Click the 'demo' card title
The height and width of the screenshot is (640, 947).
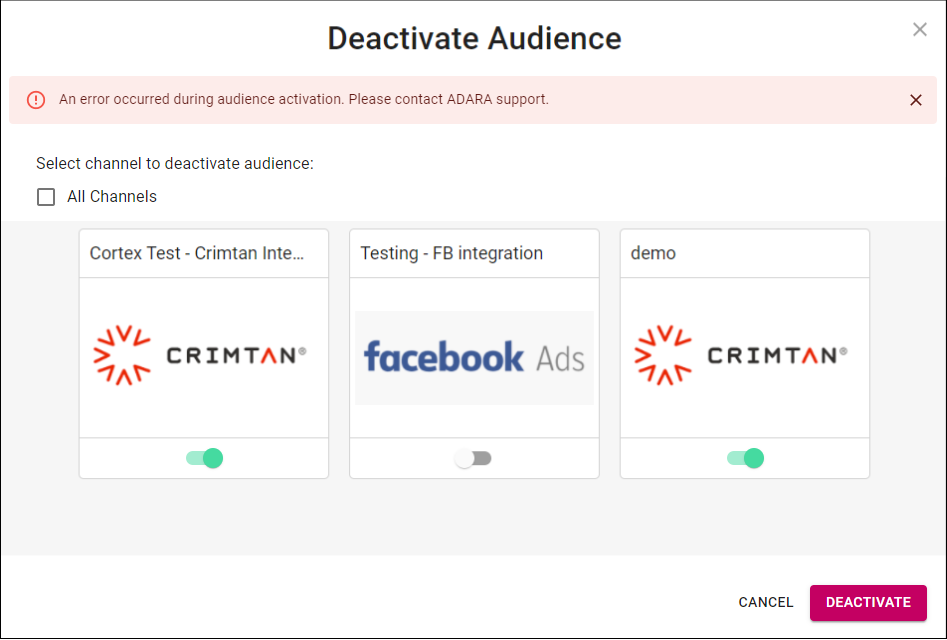pyautogui.click(x=653, y=253)
